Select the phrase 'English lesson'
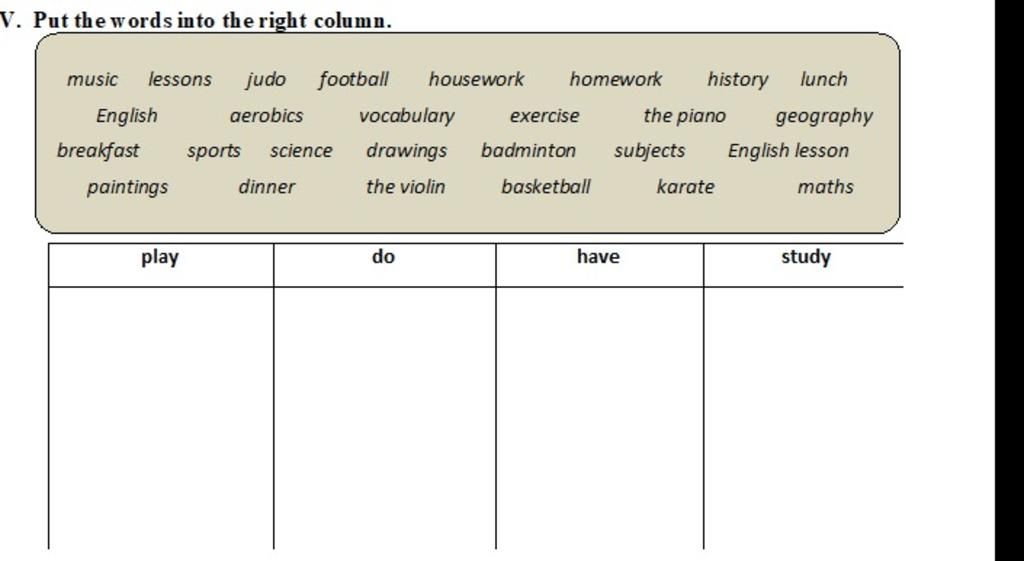This screenshot has height=561, width=1024. [x=788, y=151]
